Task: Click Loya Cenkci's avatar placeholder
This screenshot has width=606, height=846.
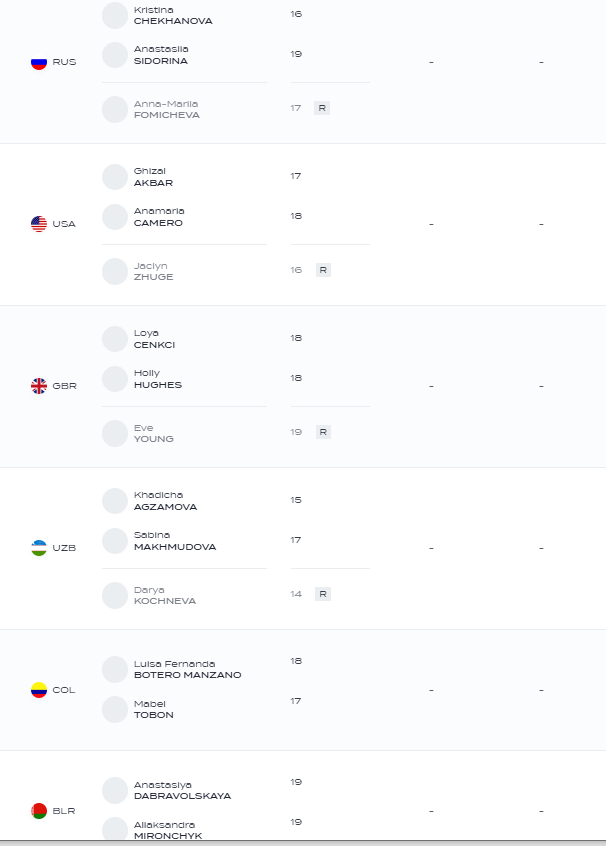Action: (x=115, y=339)
